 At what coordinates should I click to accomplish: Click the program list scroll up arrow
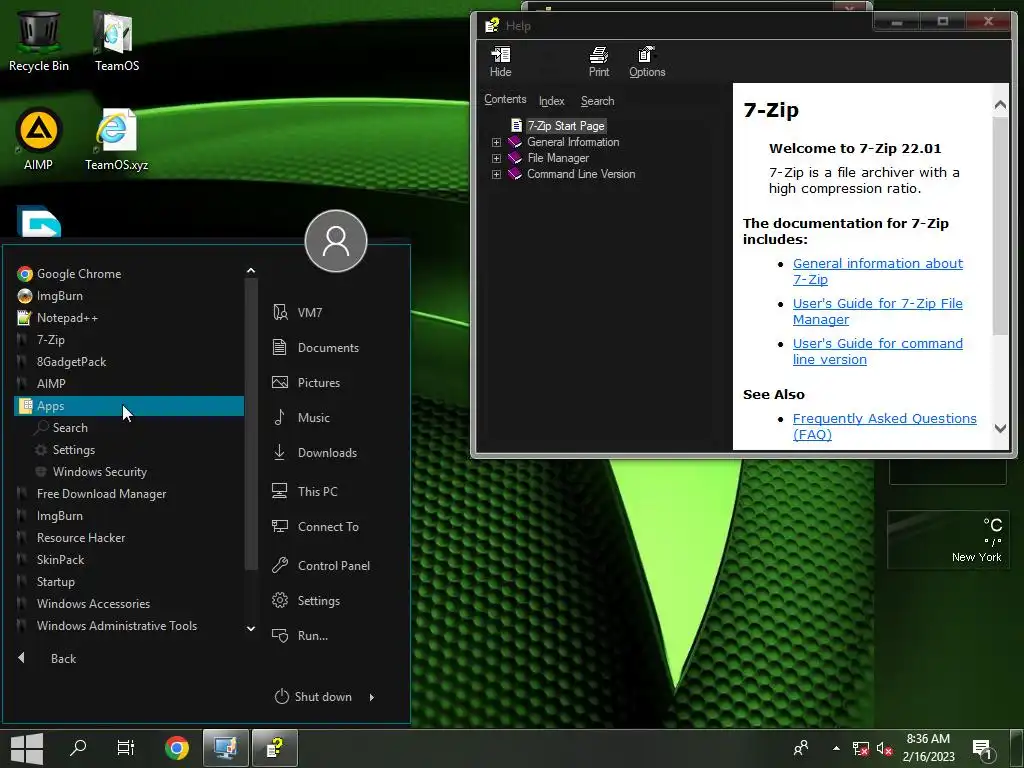pyautogui.click(x=251, y=270)
